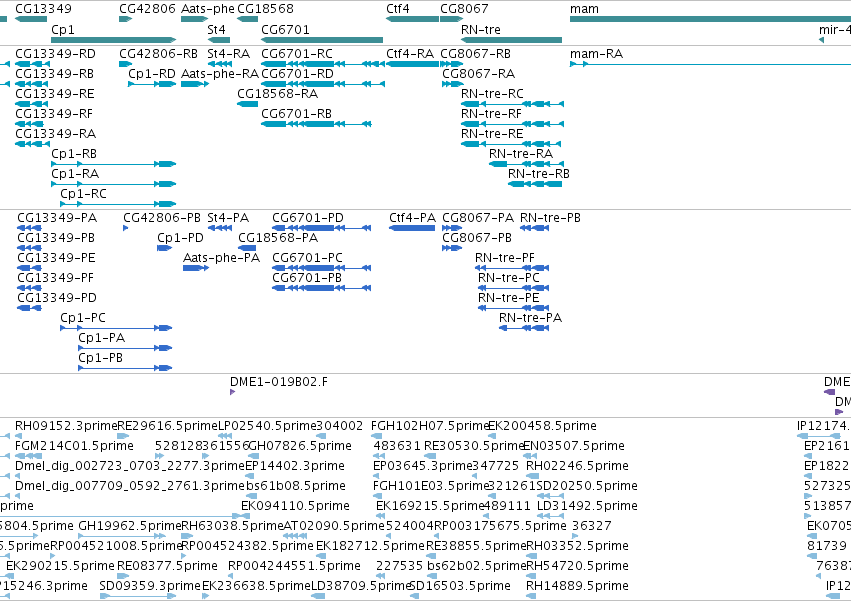Click EST RH09152.3prime
Viewport: 851px width, 601px height.
(66, 426)
